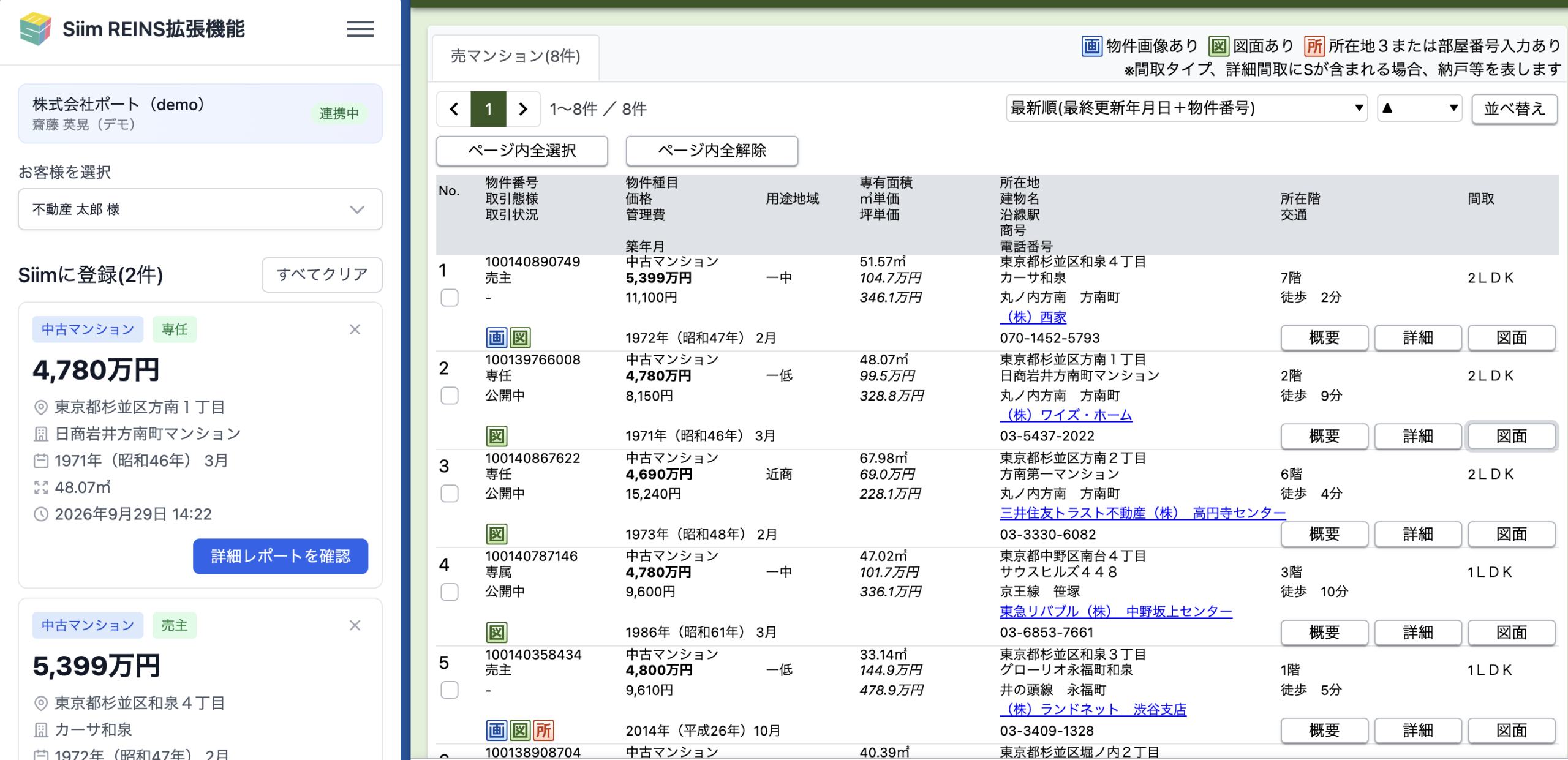Click calendar icon beside 1971年（昭和46年）3月
Viewport: 1568px width, 760px height.
click(x=40, y=461)
